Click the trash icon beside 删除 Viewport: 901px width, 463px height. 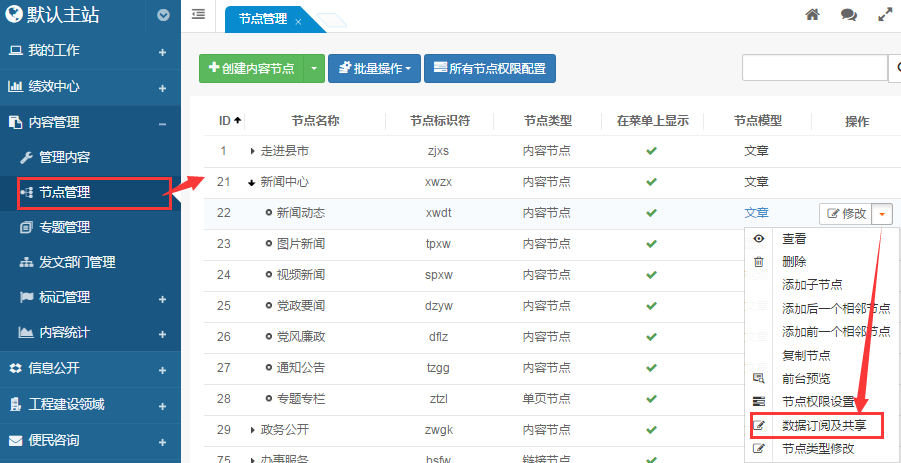[x=759, y=262]
